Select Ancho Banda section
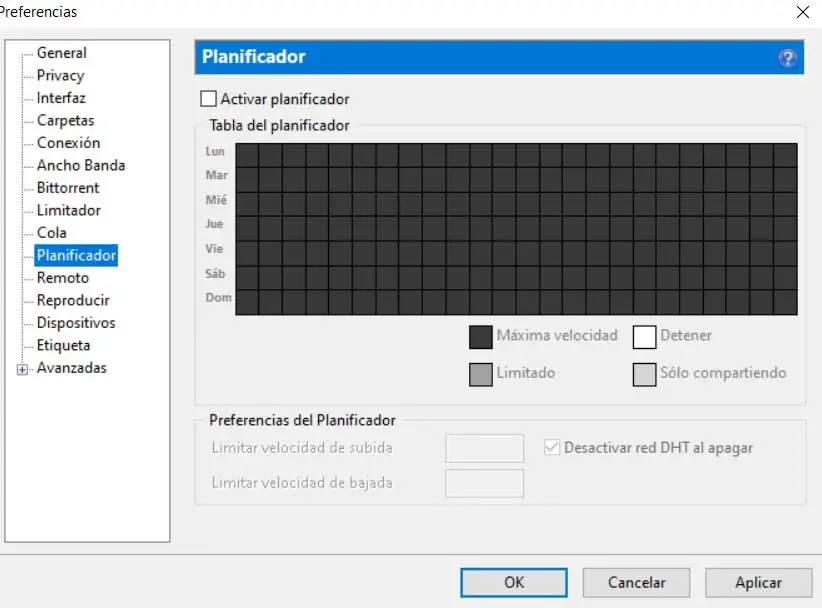822x608 pixels. (x=81, y=166)
